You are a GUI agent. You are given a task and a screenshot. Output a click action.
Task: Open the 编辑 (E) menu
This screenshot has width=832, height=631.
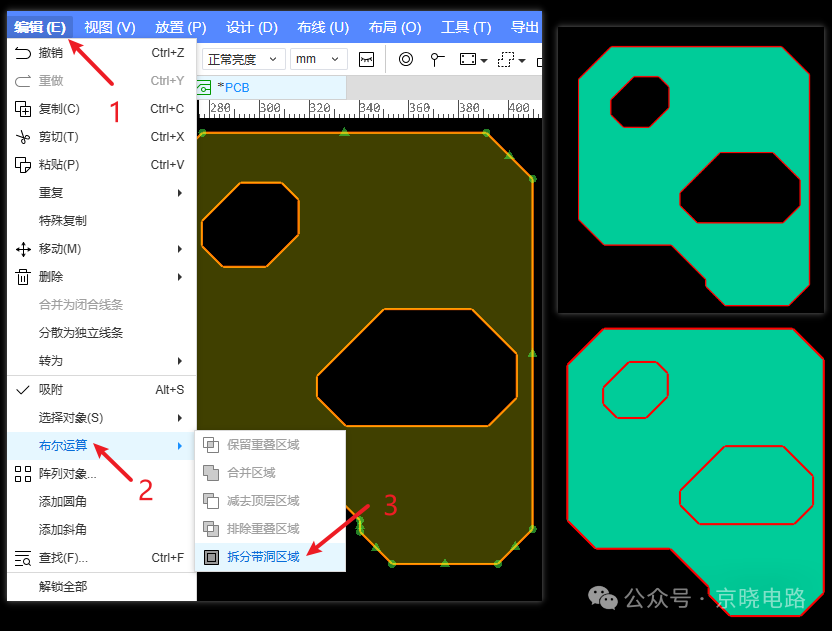click(x=40, y=27)
